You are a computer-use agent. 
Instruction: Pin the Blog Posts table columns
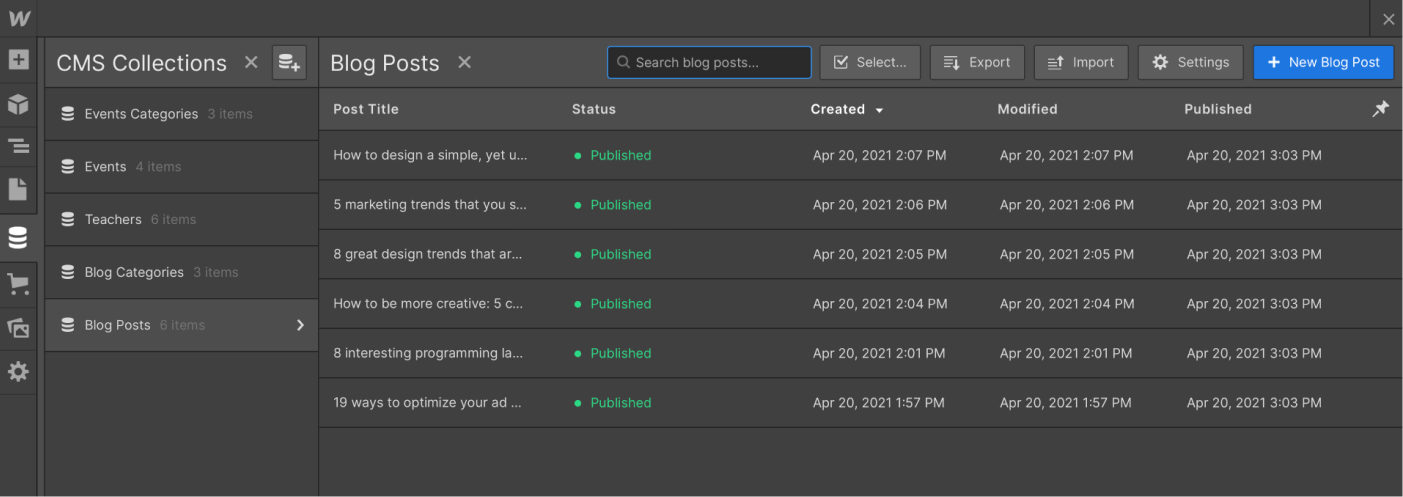click(1380, 109)
